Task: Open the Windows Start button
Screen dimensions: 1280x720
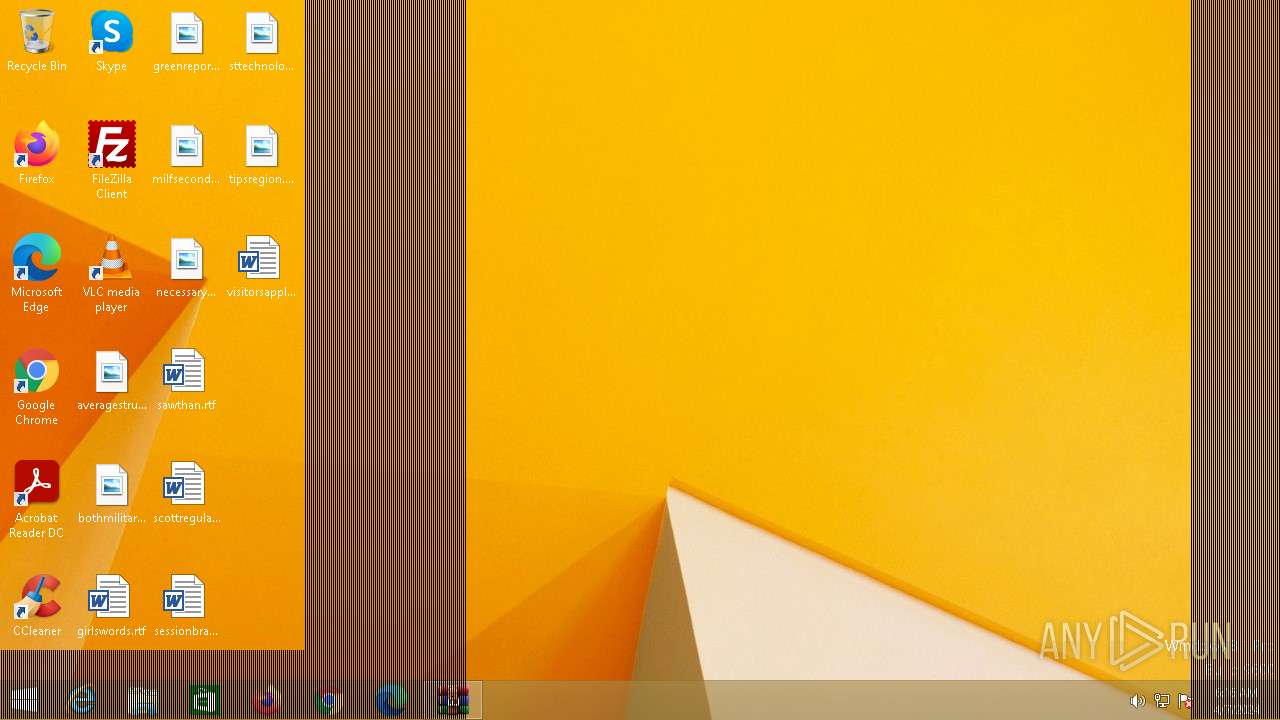Action: pos(25,701)
